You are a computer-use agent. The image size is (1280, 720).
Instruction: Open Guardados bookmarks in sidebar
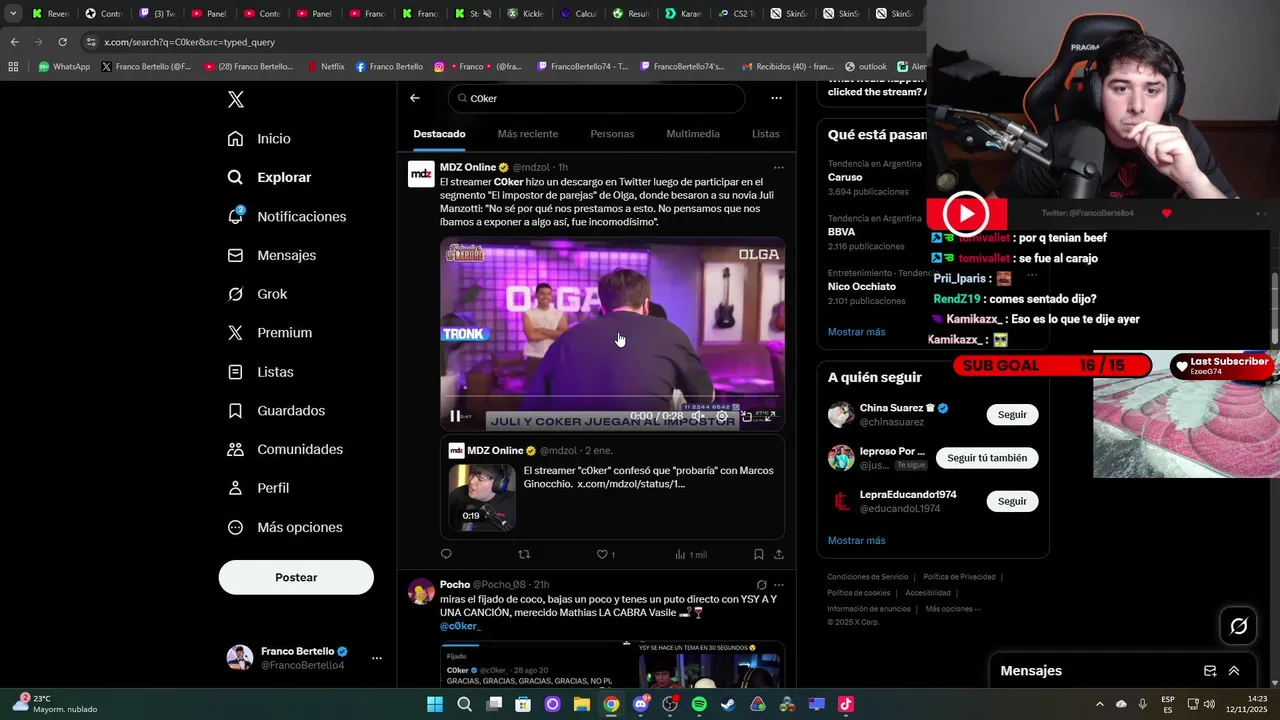click(276, 411)
